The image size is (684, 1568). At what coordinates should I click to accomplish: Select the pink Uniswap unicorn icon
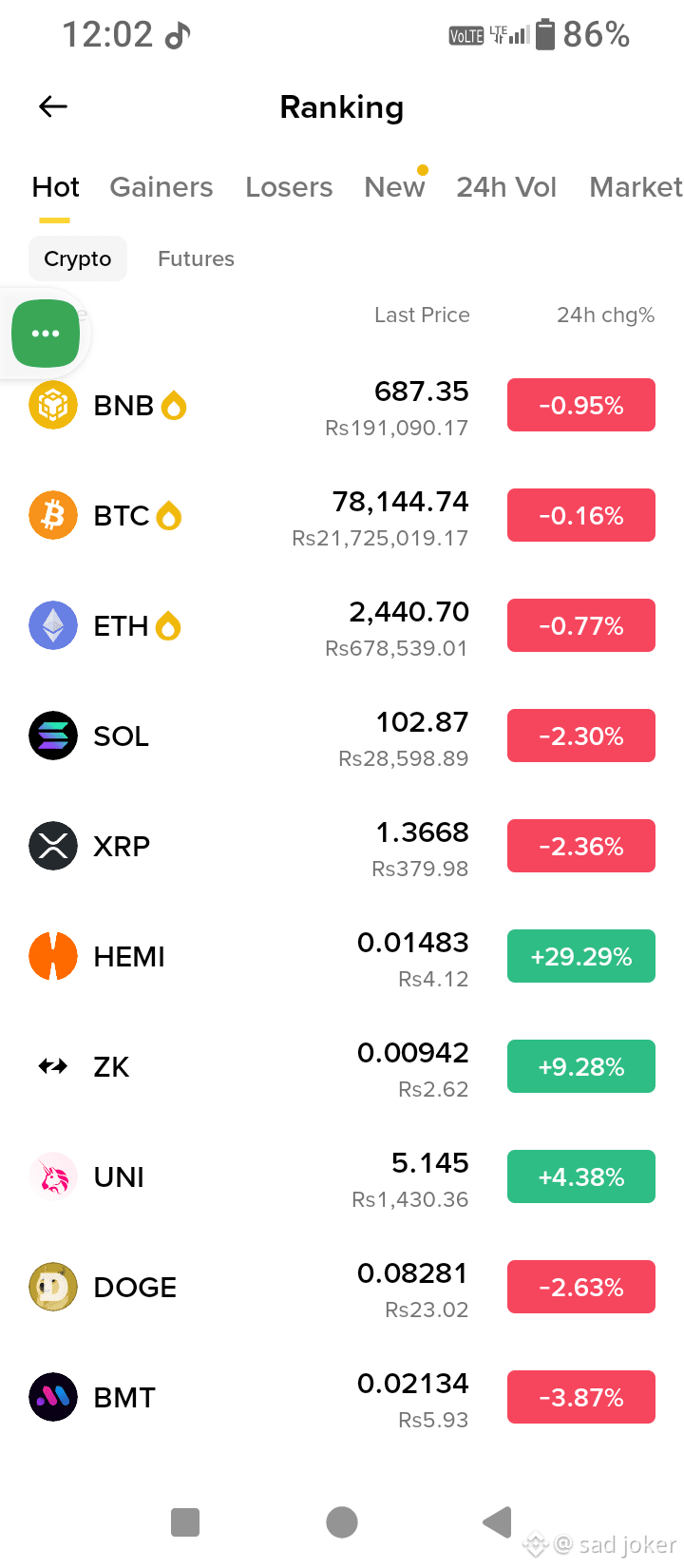tap(53, 1176)
